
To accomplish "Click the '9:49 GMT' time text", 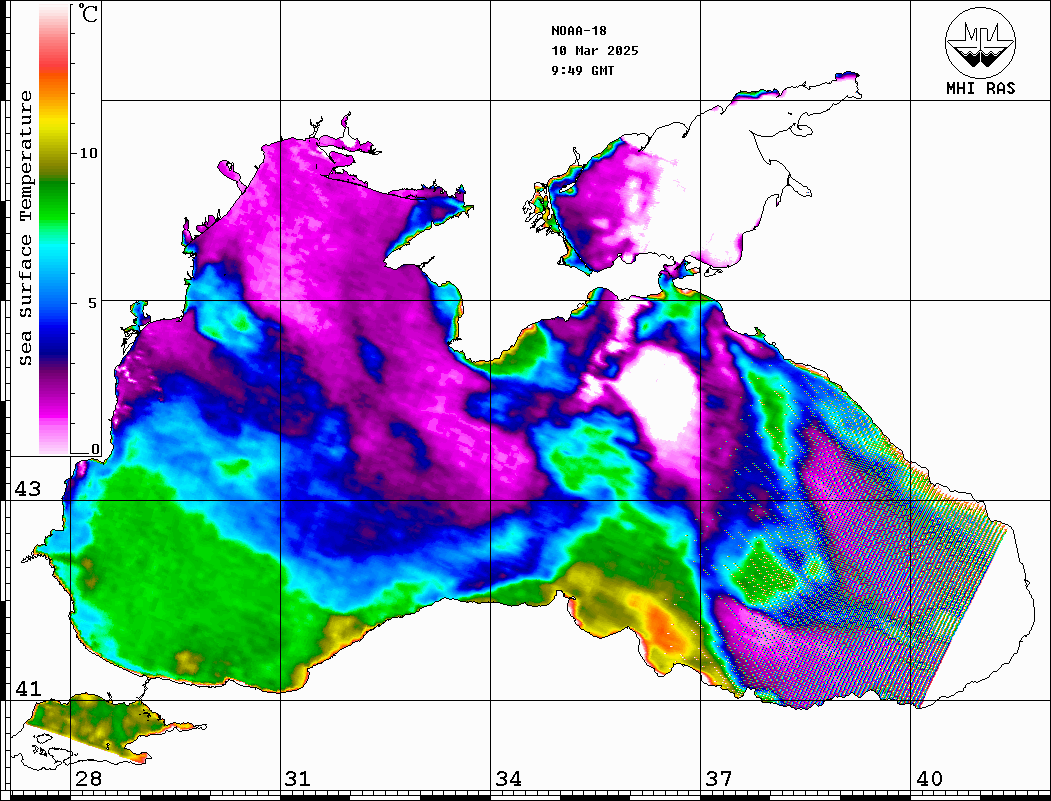I will point(582,71).
